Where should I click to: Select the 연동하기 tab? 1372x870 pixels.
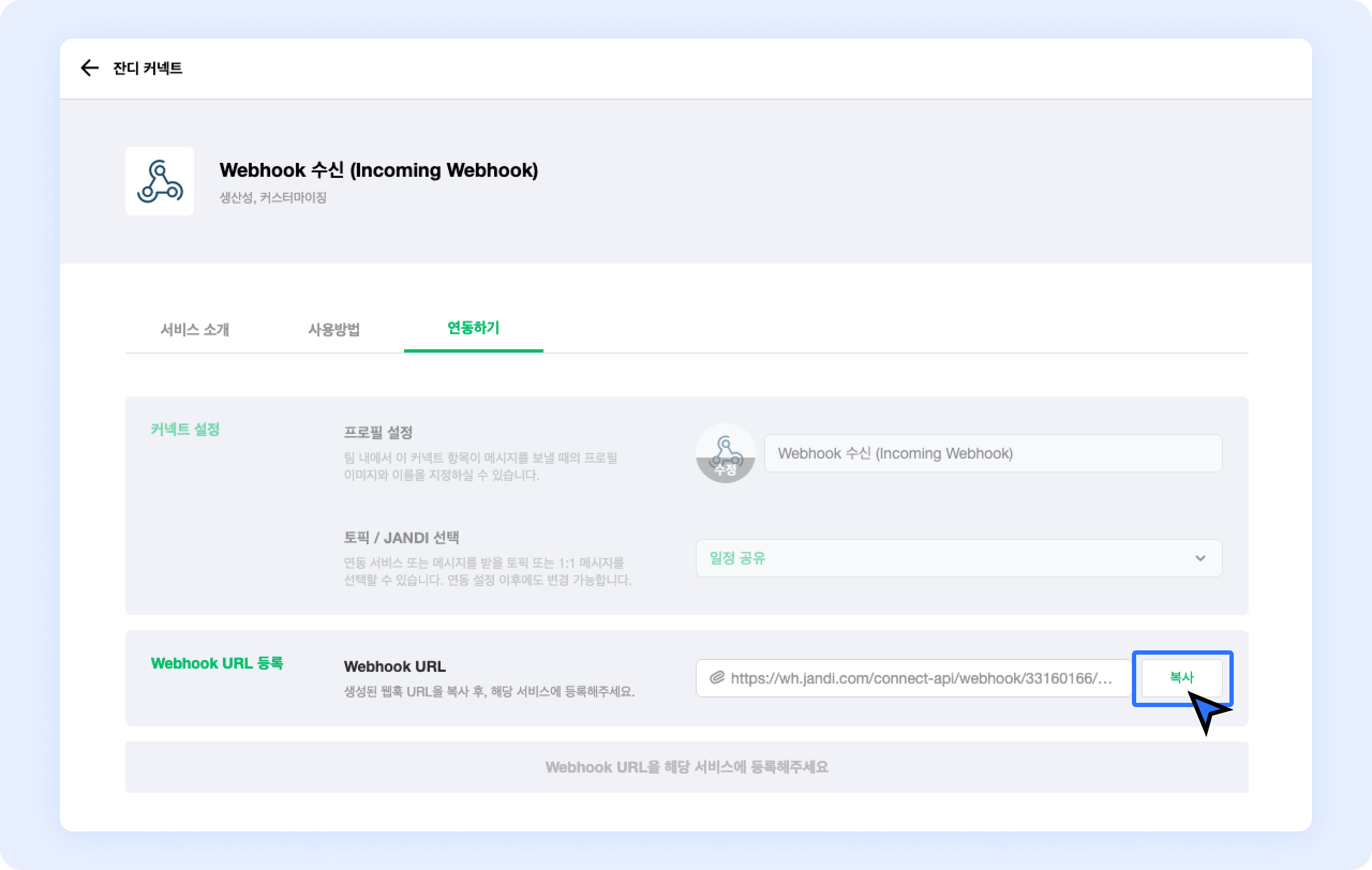pyautogui.click(x=473, y=328)
